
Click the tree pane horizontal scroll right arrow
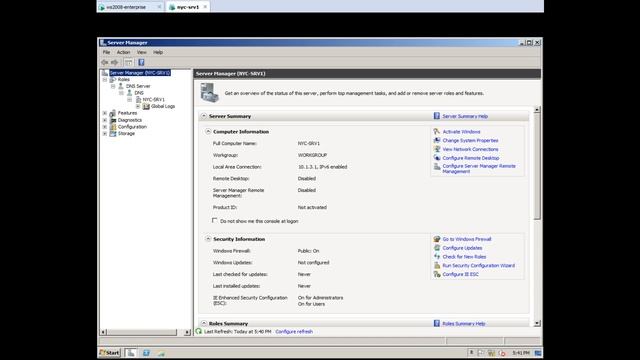pyautogui.click(x=187, y=332)
